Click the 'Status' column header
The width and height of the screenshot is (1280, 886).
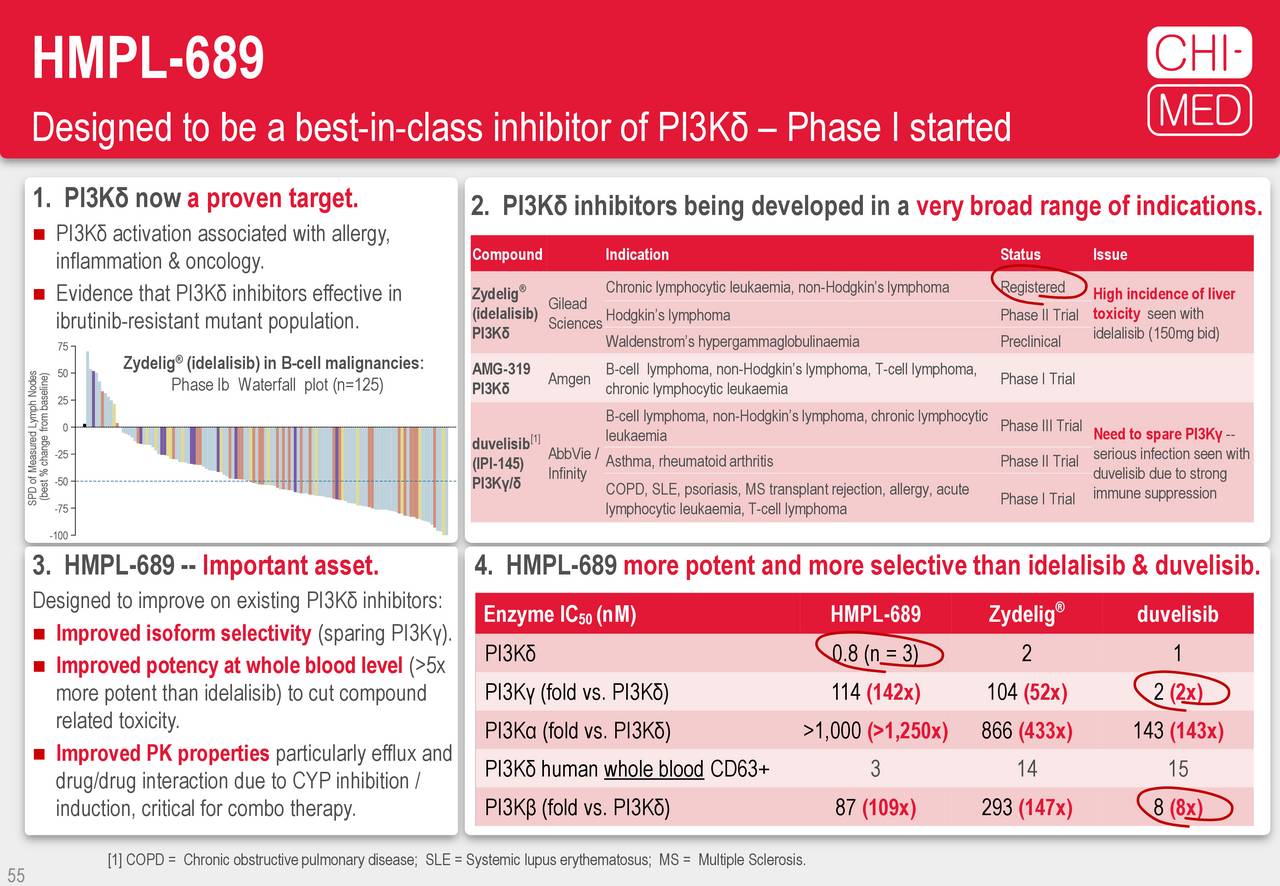1020,255
